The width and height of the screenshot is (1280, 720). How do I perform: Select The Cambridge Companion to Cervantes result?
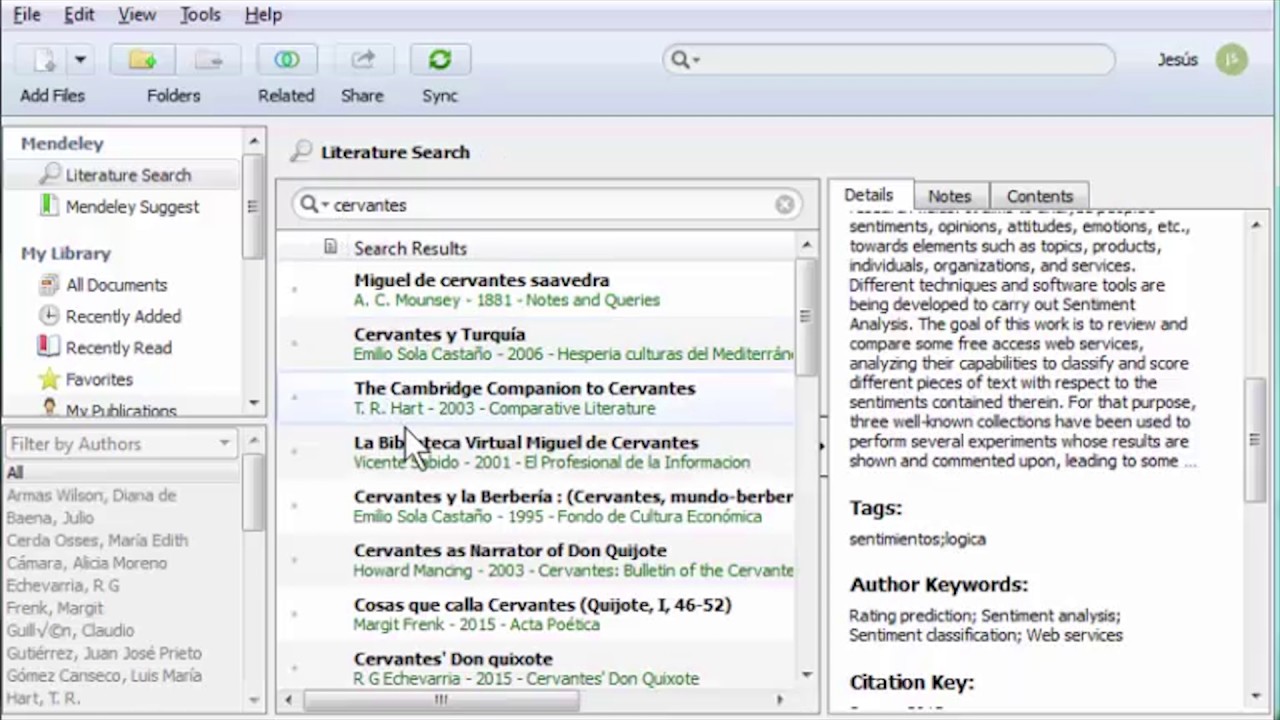pyautogui.click(x=524, y=389)
